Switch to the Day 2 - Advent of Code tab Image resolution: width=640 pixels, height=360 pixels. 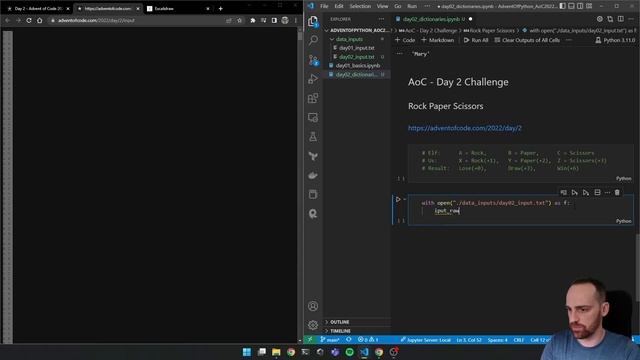pyautogui.click(x=38, y=9)
